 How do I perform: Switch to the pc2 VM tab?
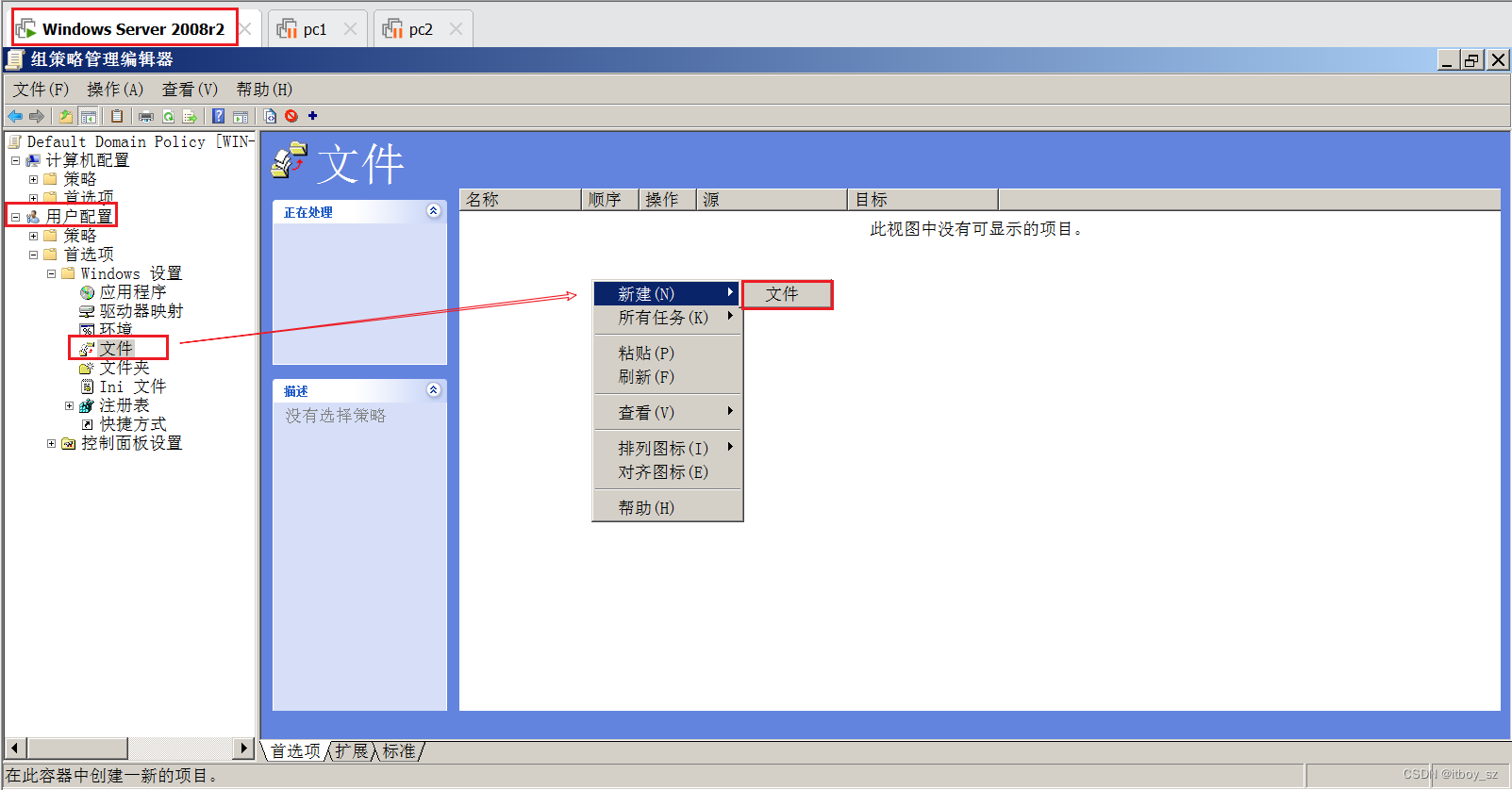coord(421,29)
